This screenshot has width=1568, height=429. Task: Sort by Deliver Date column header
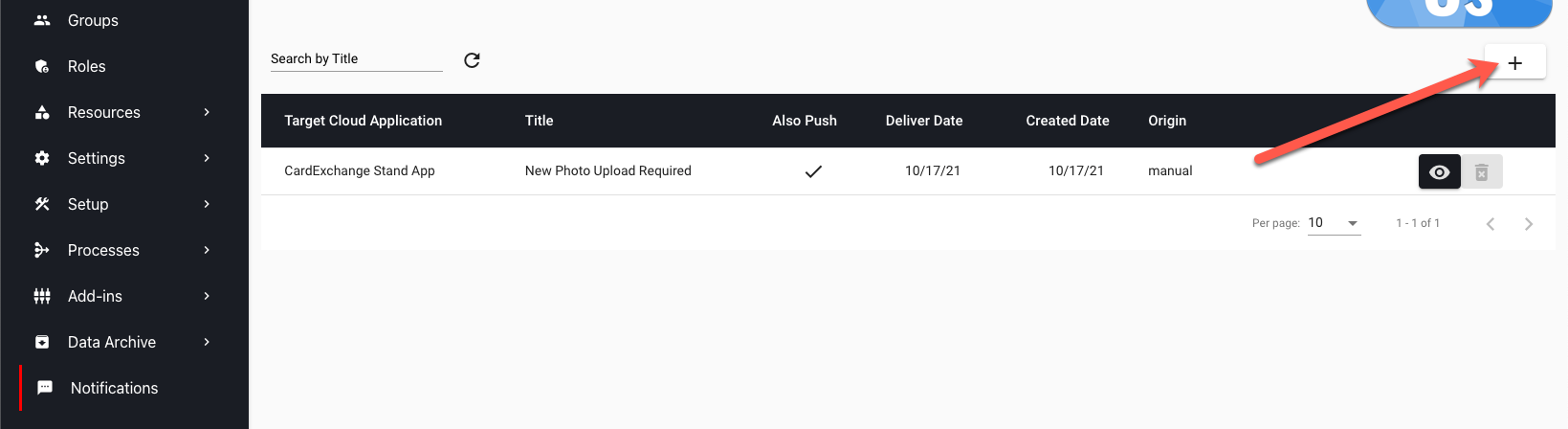tap(924, 121)
